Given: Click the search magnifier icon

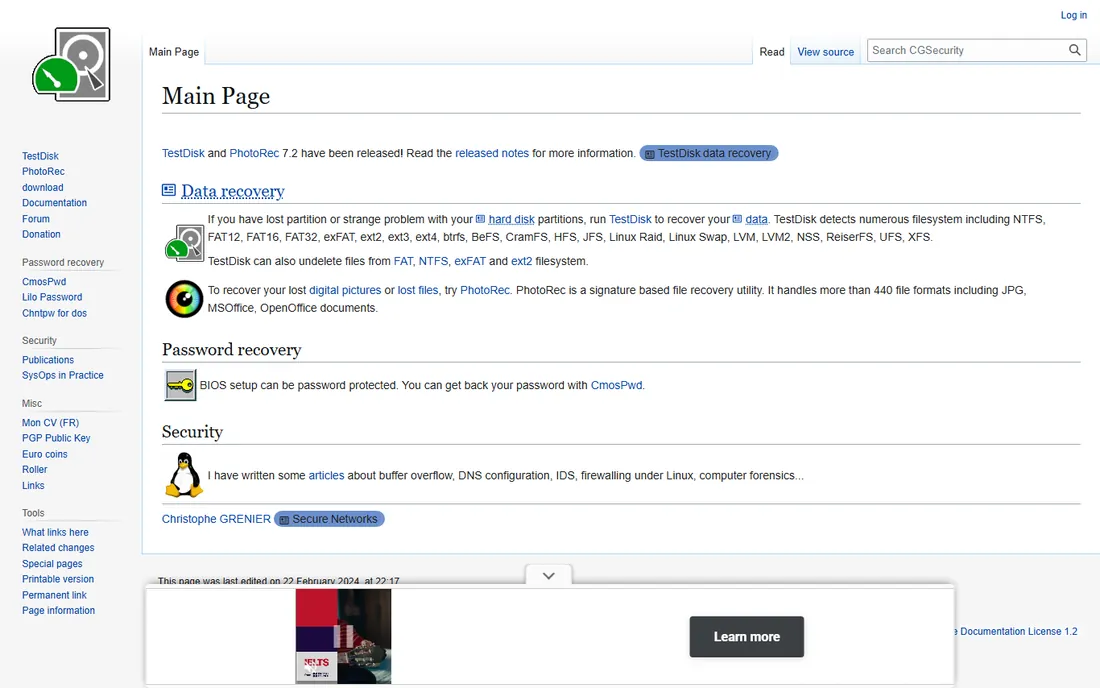Looking at the screenshot, I should (x=1074, y=50).
